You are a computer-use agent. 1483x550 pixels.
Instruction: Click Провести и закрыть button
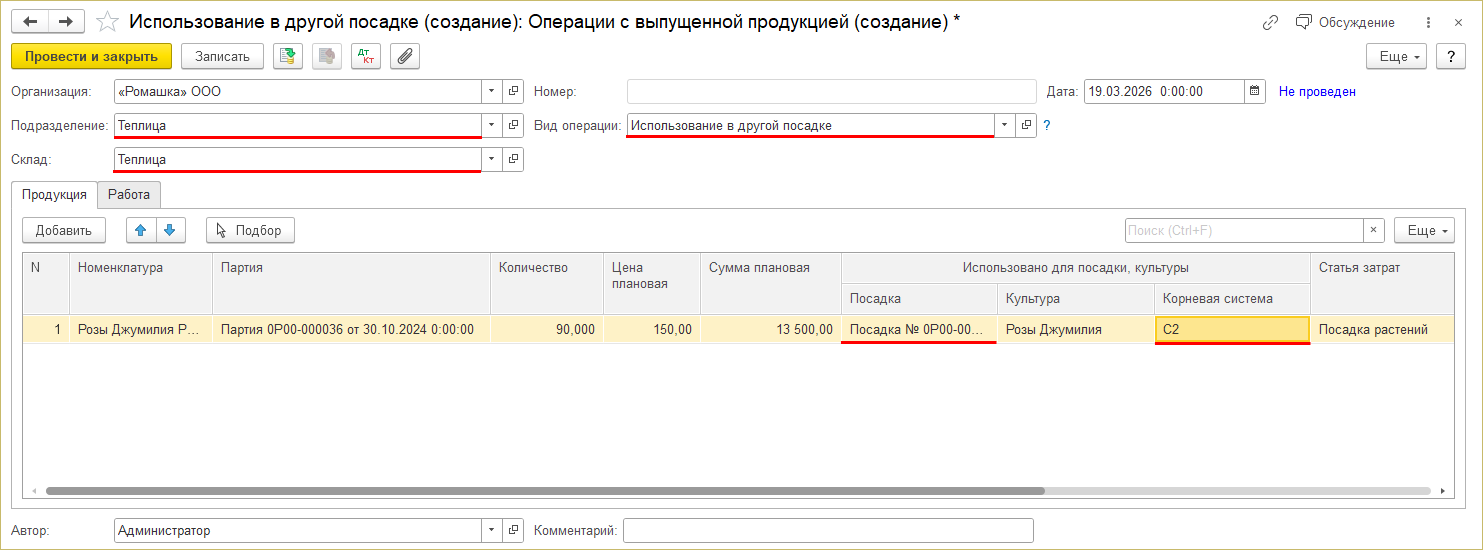pyautogui.click(x=92, y=57)
